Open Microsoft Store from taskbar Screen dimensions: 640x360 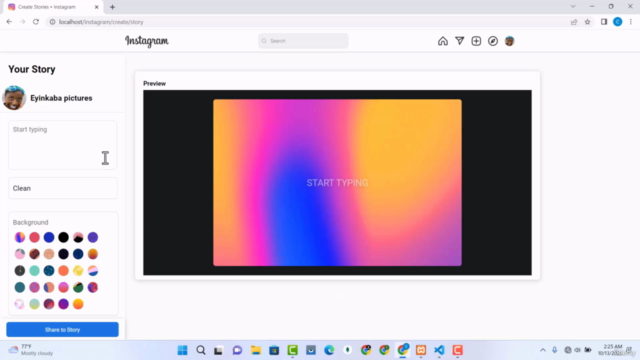274,350
